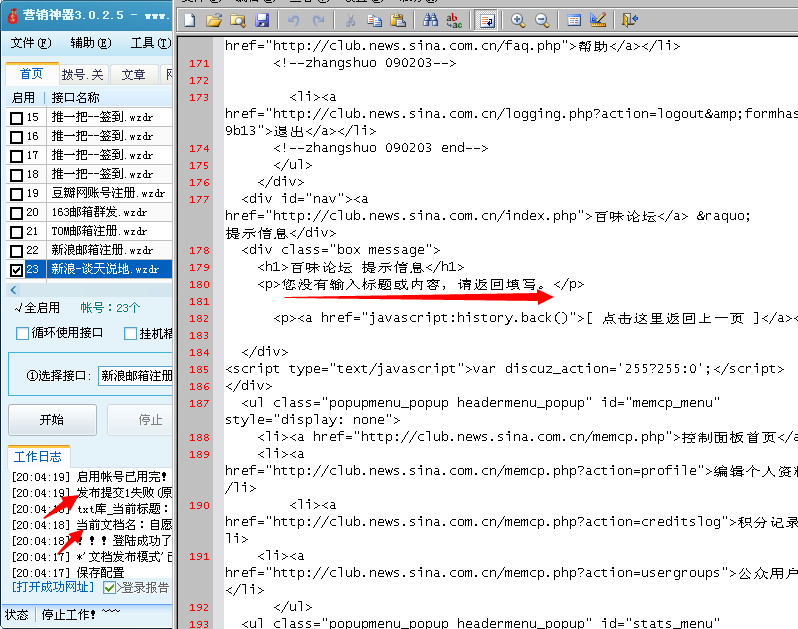Image resolution: width=798 pixels, height=629 pixels.
Task: Open a file with the folder icon
Action: click(214, 20)
